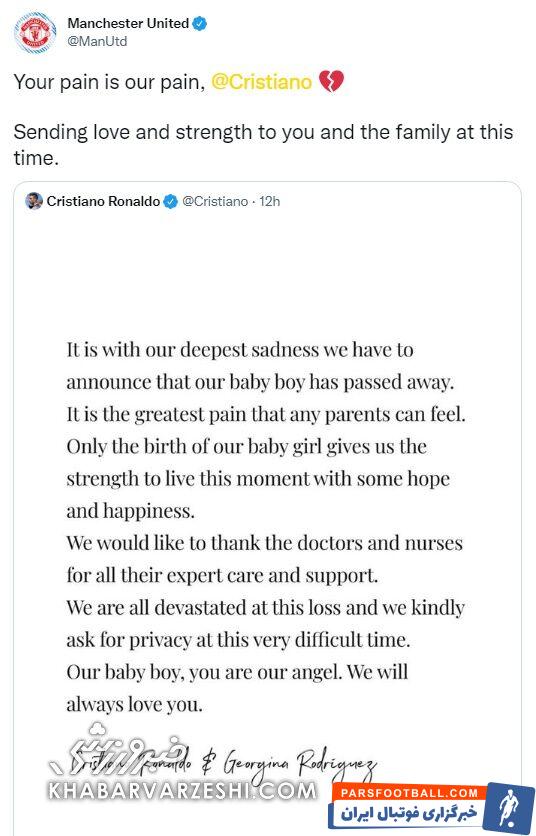The height and width of the screenshot is (836, 536).
Task: Follow the yellow @Cristiano mention
Action: [261, 82]
